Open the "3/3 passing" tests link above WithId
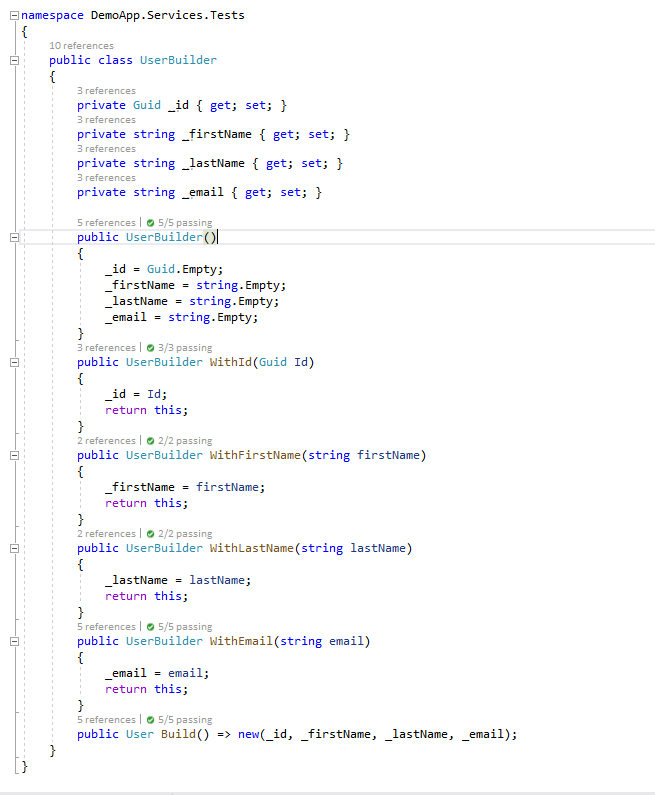The height and width of the screenshot is (795, 655). 184,348
